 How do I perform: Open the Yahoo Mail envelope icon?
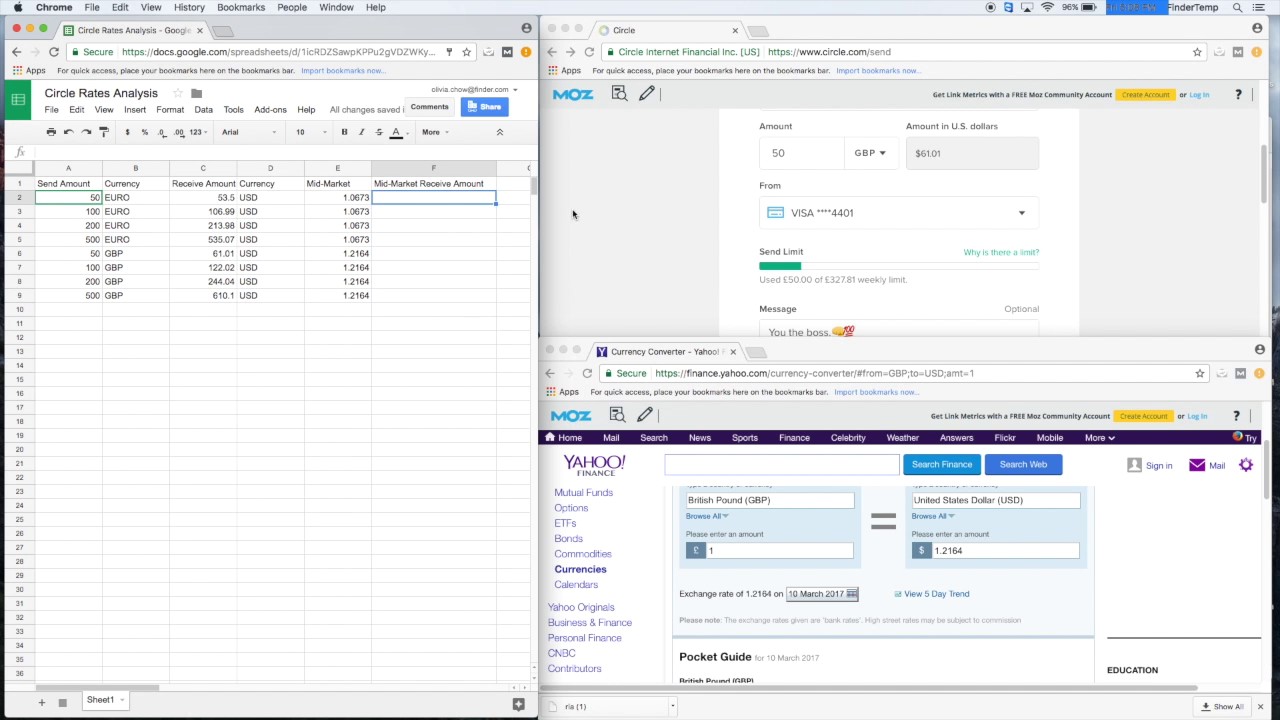point(1197,465)
